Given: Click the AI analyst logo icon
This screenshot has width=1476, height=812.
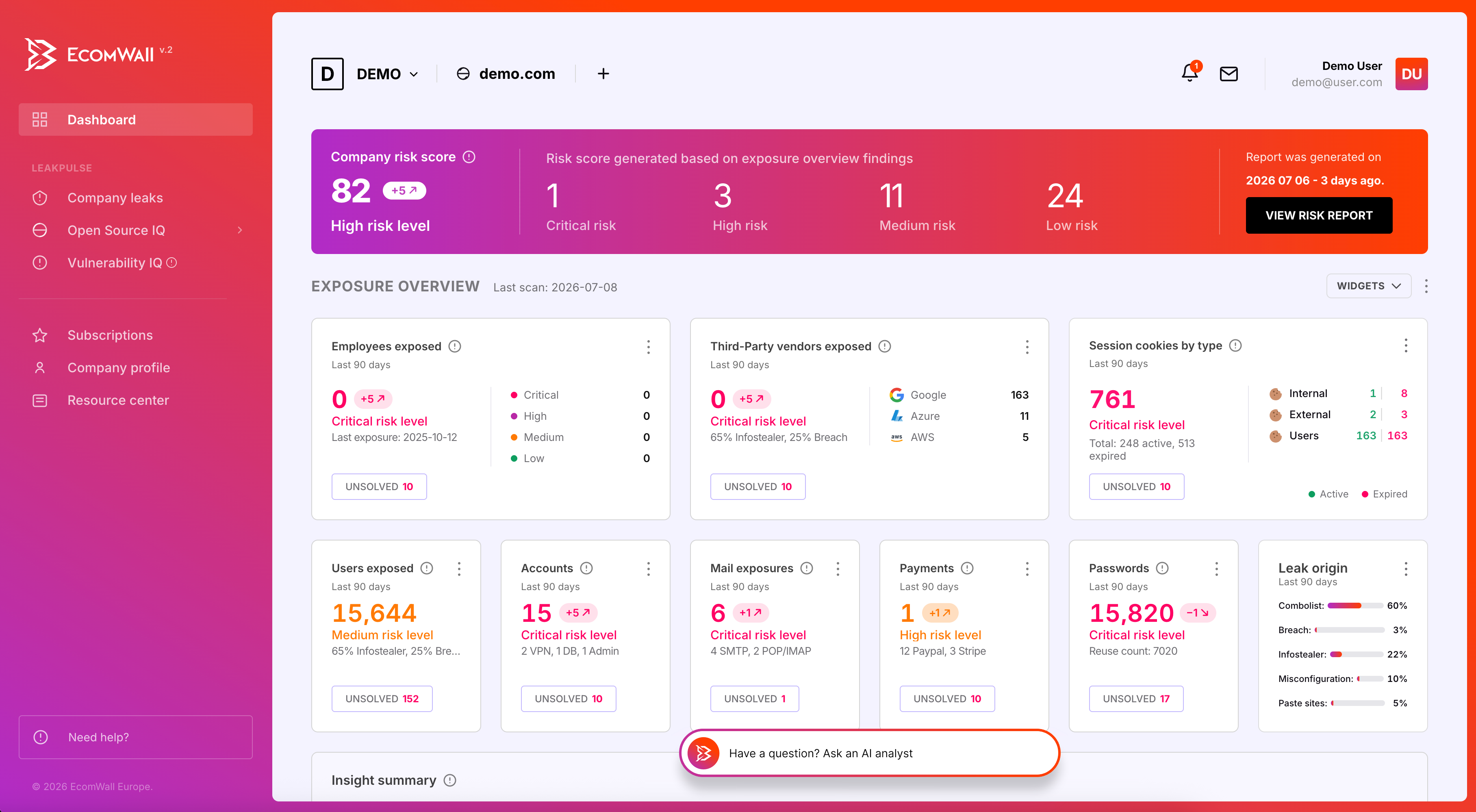Looking at the screenshot, I should (703, 753).
